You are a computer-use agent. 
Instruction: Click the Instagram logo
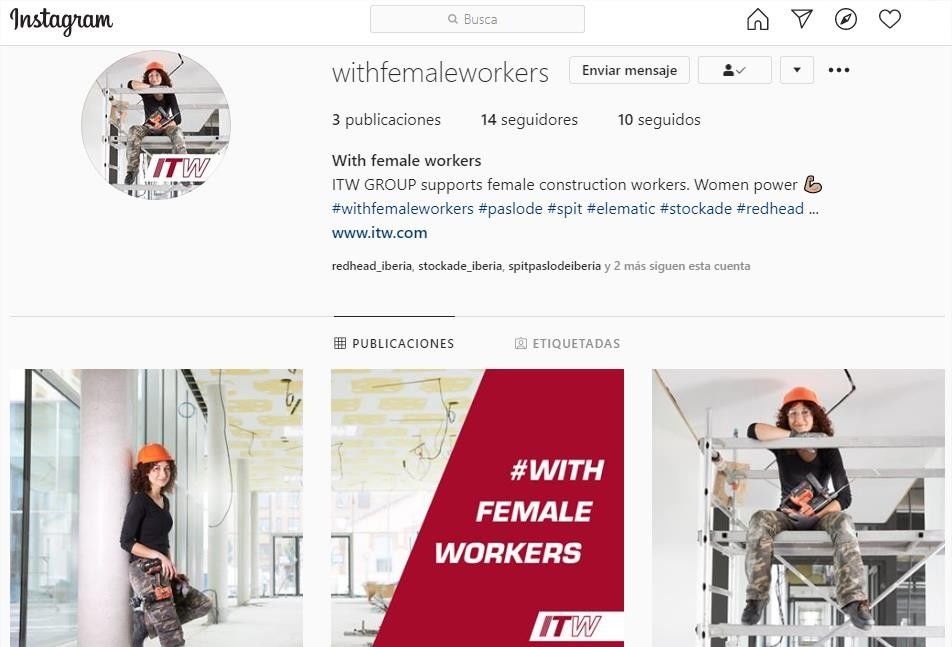point(61,21)
